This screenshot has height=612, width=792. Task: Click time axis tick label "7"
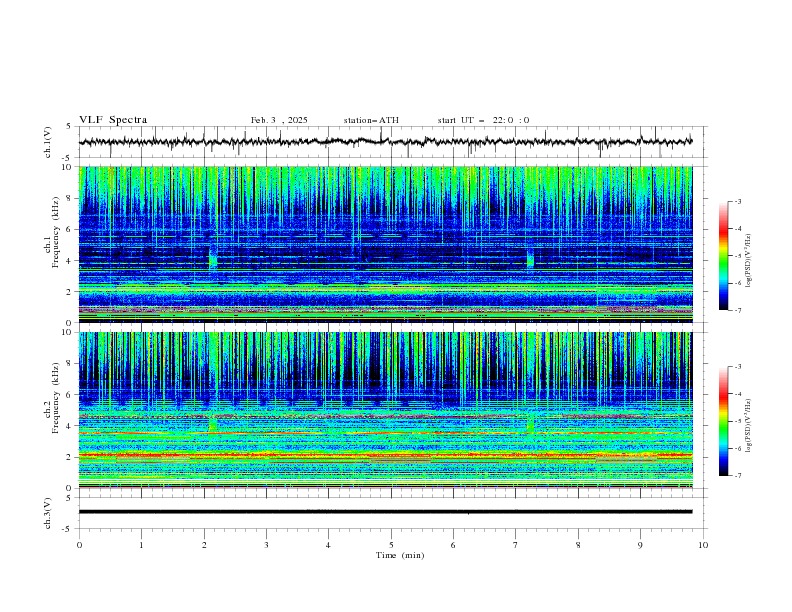[x=516, y=545]
